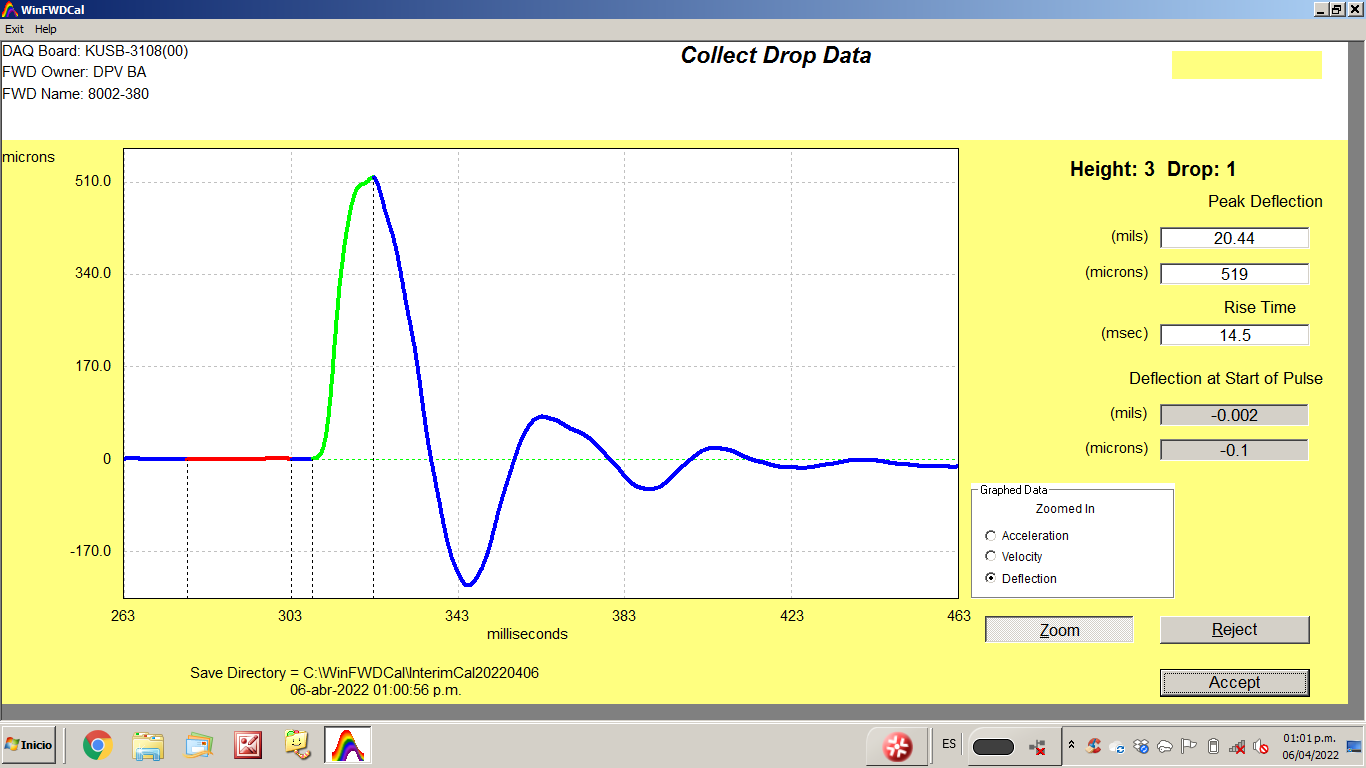Click the WinFWDCal rainbow icon in taskbar
Image resolution: width=1366 pixels, height=768 pixels.
(347, 745)
